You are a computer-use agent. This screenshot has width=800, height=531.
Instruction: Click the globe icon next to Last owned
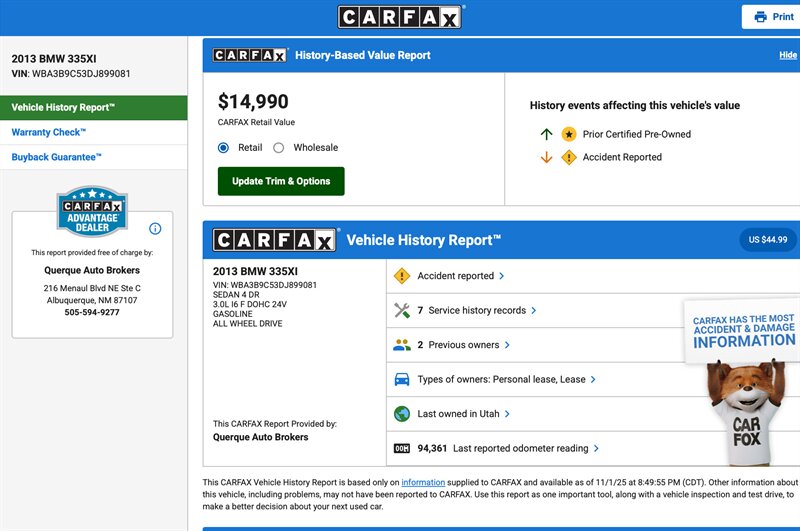pyautogui.click(x=402, y=414)
